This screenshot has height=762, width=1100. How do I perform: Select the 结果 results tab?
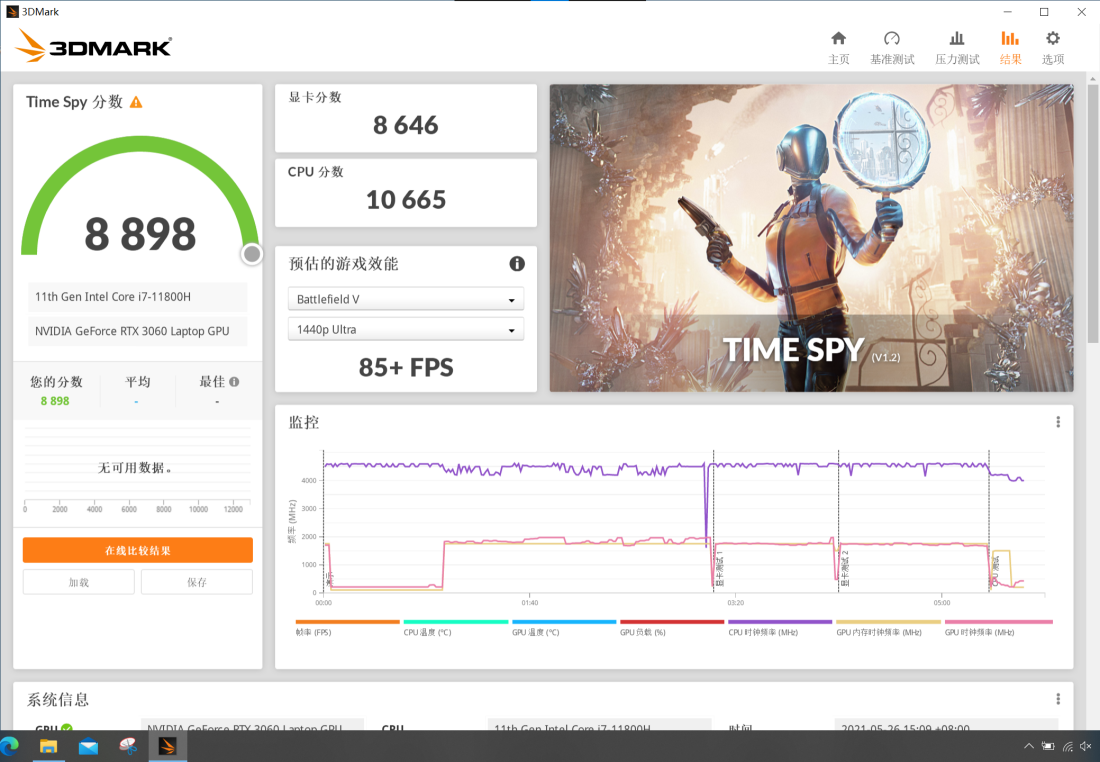pos(1010,48)
